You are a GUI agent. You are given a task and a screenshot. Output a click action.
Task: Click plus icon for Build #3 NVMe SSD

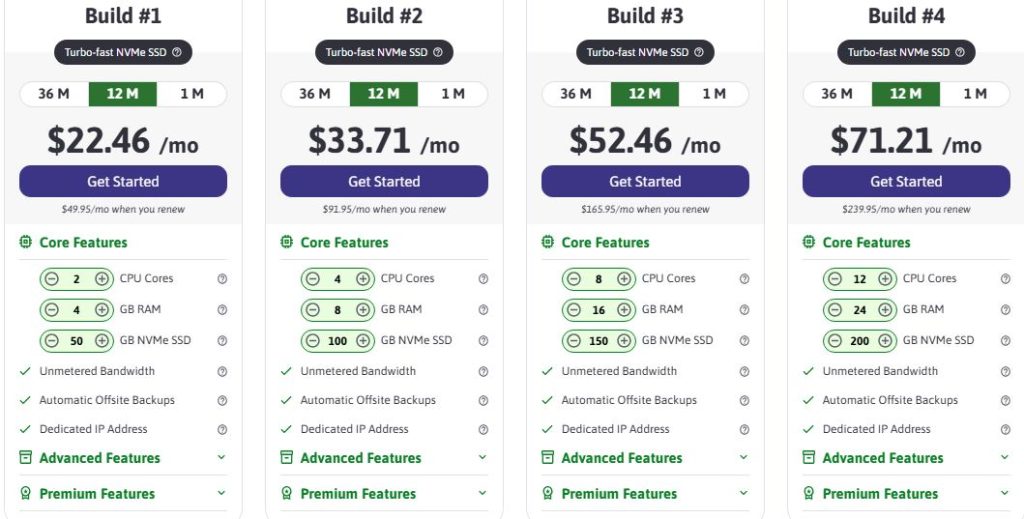tap(624, 341)
